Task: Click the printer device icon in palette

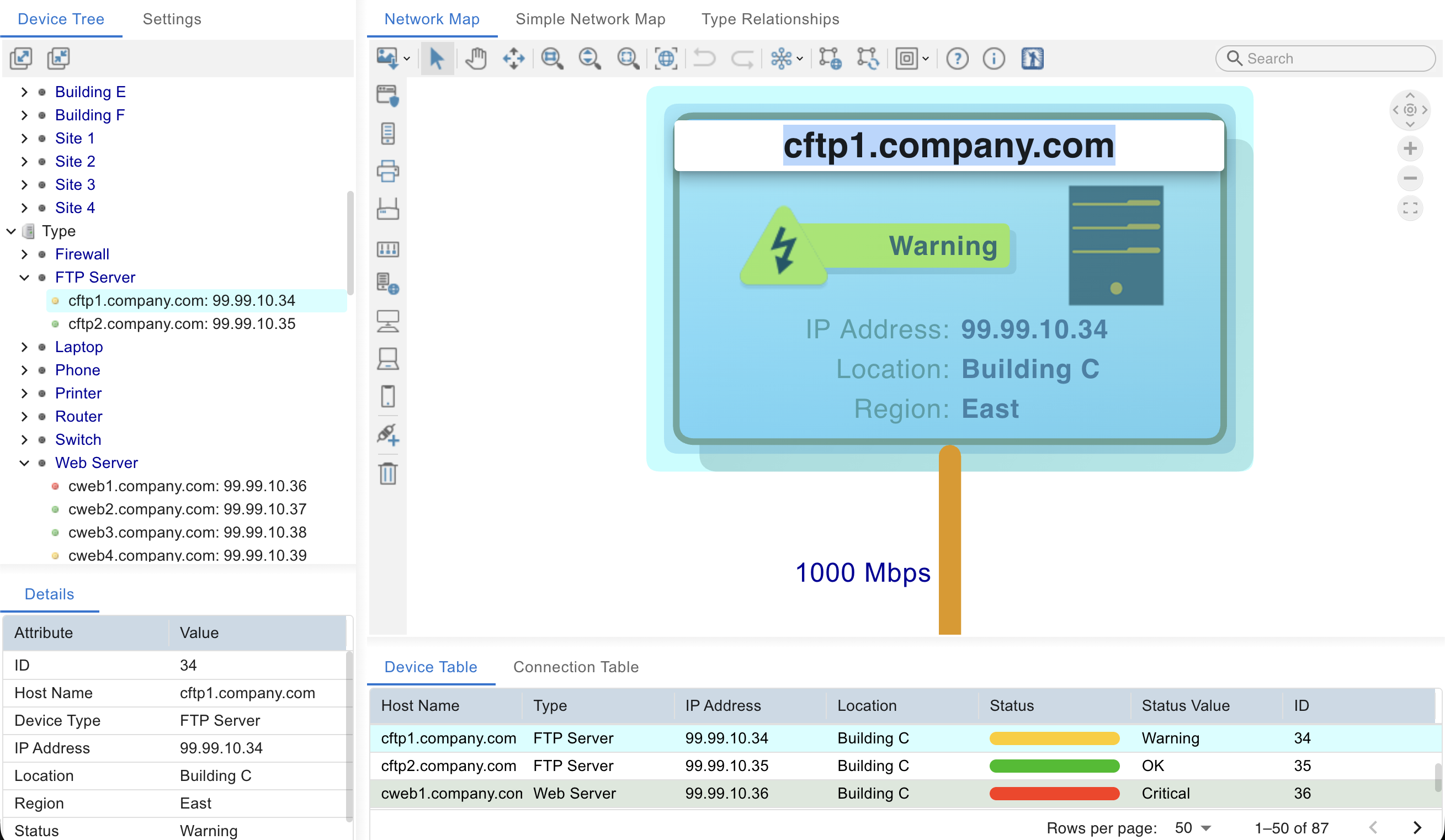Action: click(387, 171)
